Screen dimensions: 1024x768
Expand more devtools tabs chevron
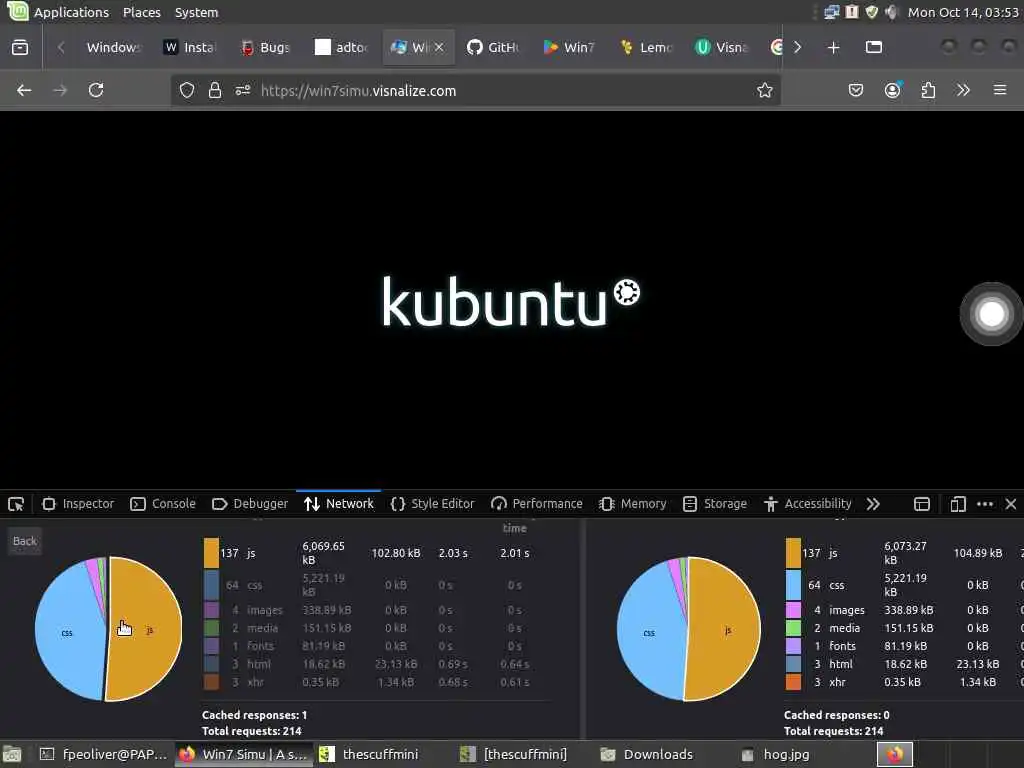point(873,504)
